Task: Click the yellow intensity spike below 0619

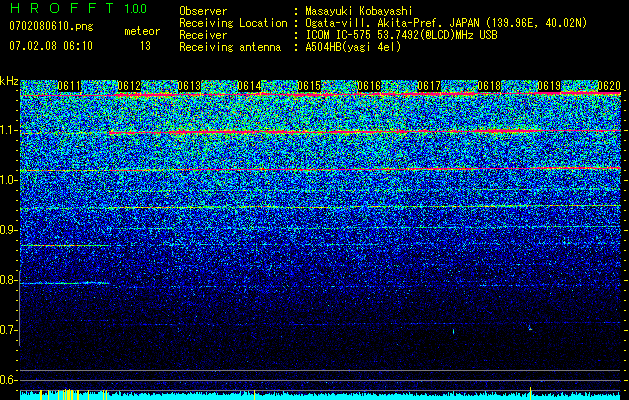Action: tap(531, 393)
